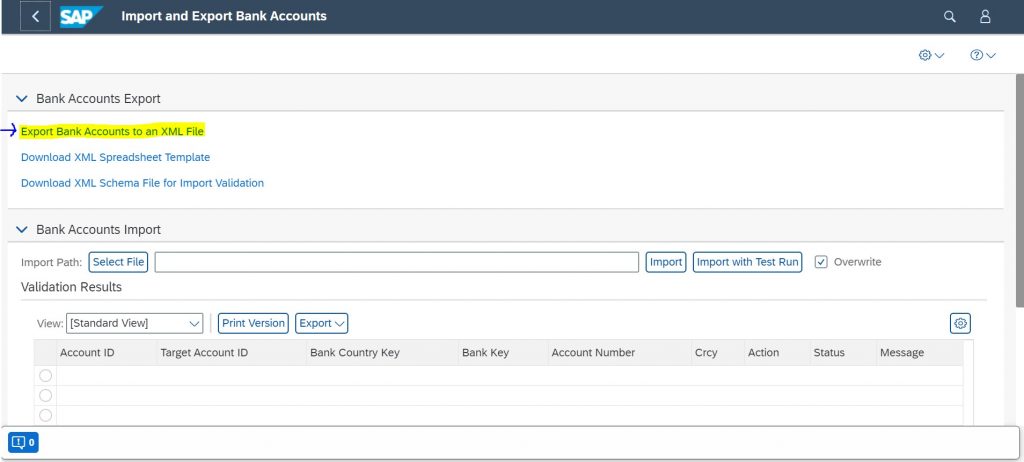Click the back navigation arrow icon

tap(35, 16)
